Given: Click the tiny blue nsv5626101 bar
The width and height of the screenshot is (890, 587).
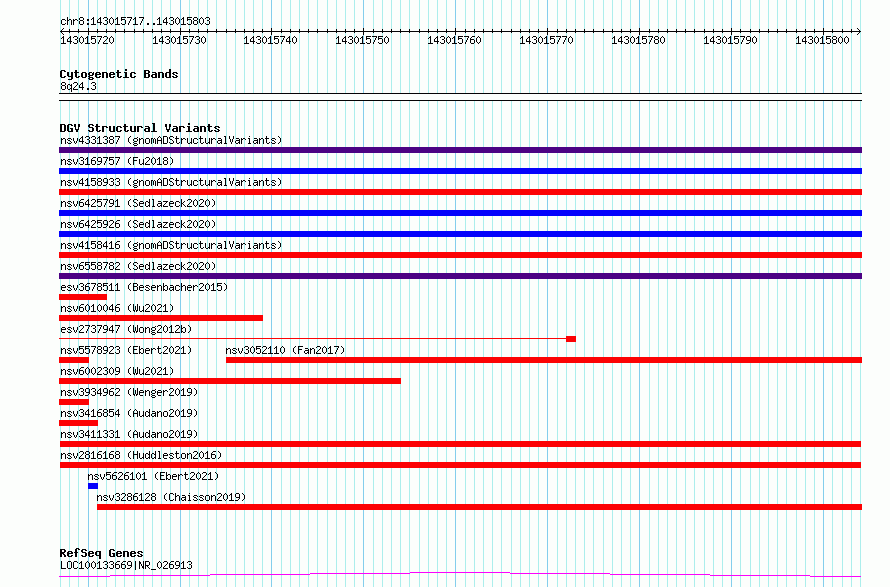Looking at the screenshot, I should click(x=93, y=486).
